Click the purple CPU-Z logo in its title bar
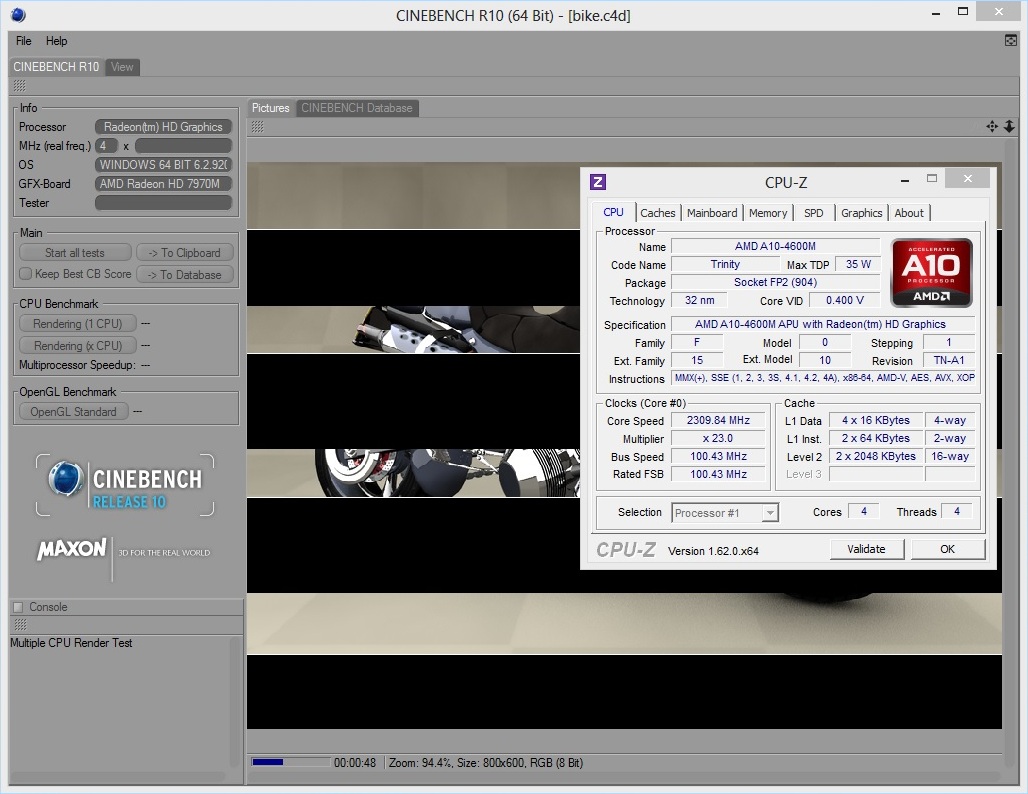Screen dimensions: 1028x794 coord(598,181)
